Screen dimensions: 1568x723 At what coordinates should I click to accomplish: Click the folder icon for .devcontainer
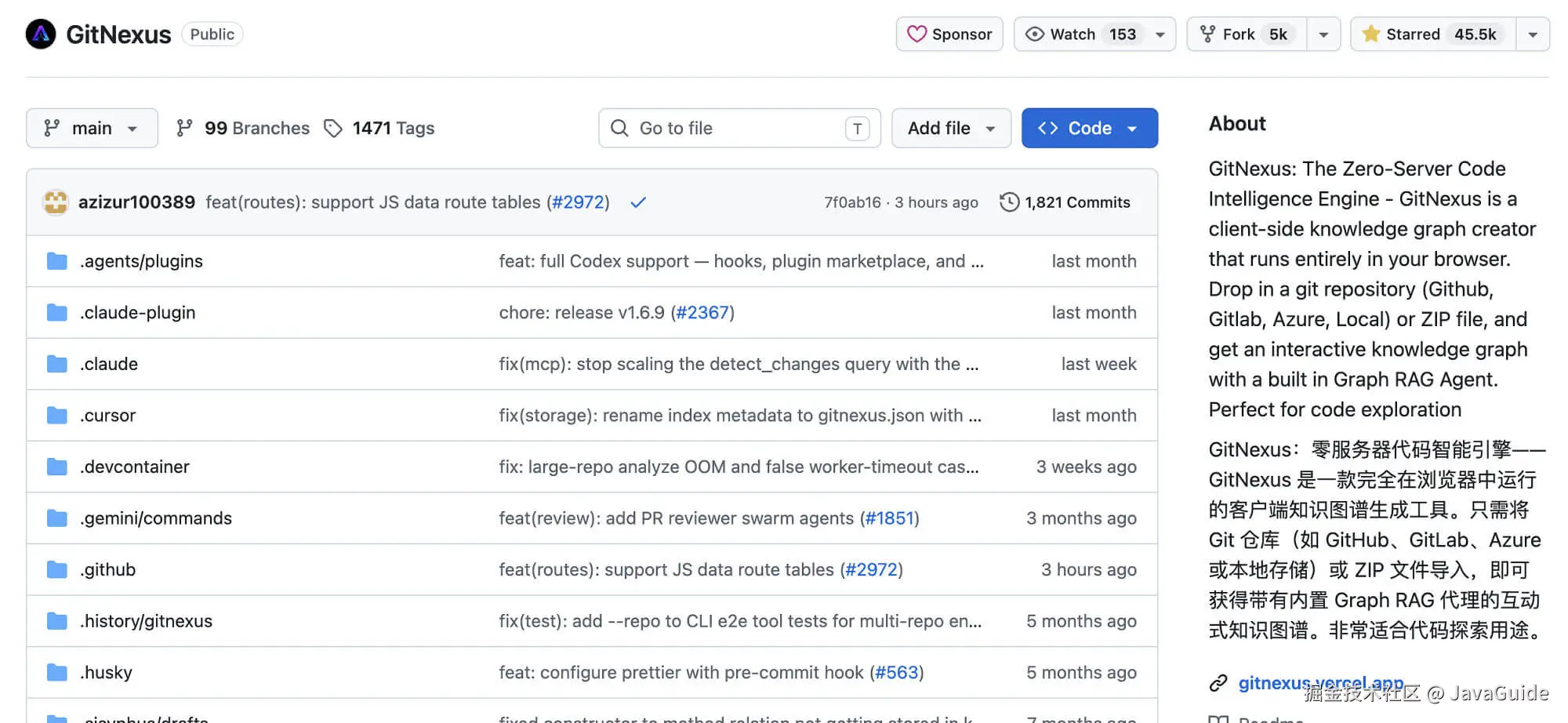56,467
